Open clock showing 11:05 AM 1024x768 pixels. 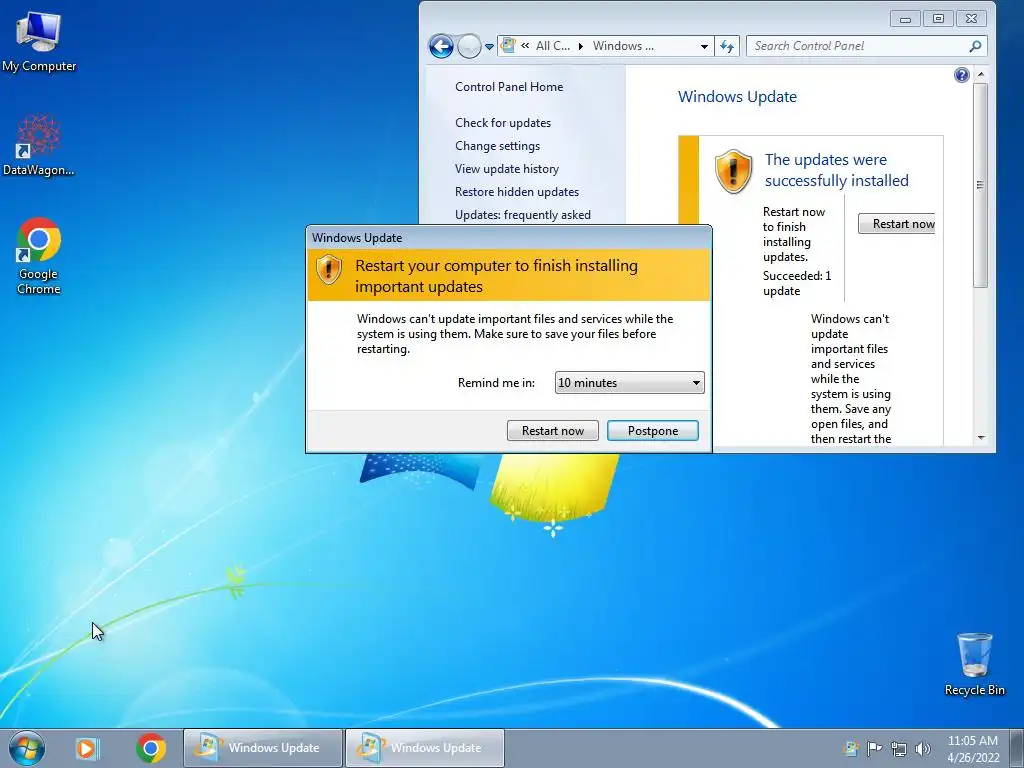tap(972, 748)
